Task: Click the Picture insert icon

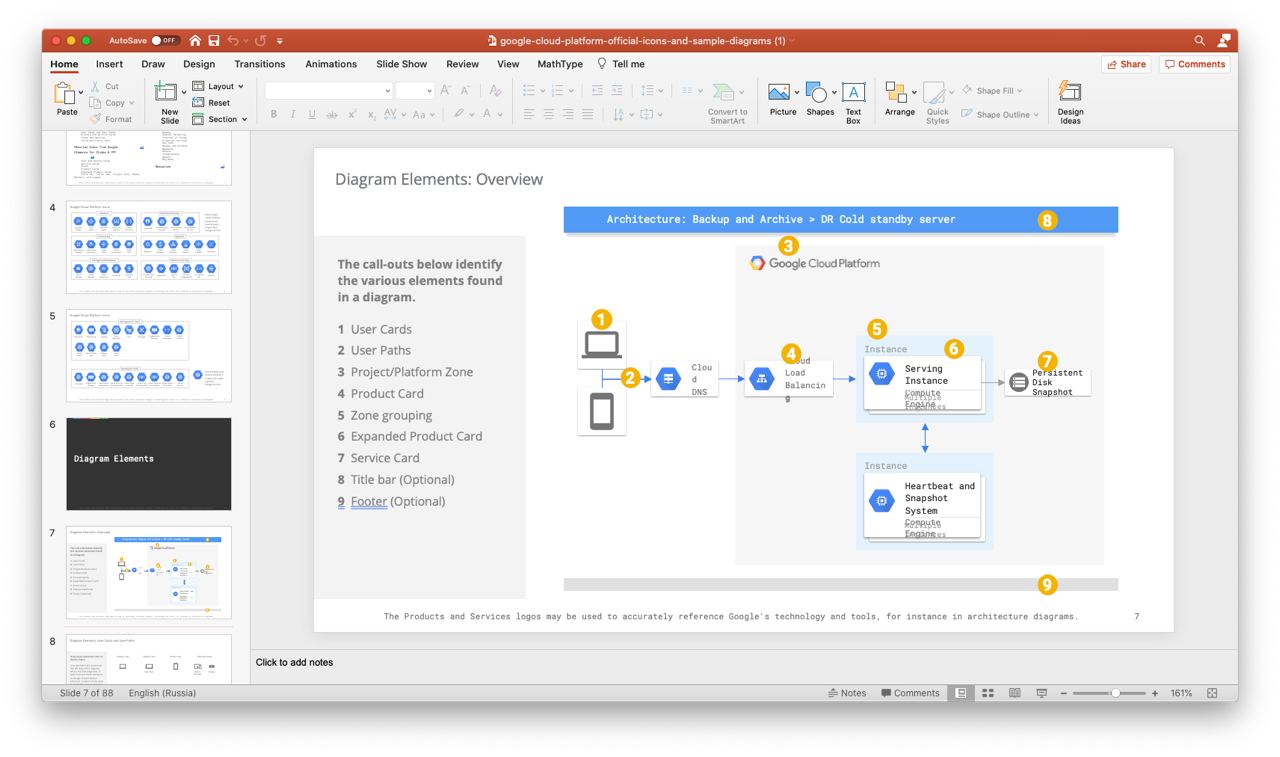Action: pyautogui.click(x=779, y=92)
